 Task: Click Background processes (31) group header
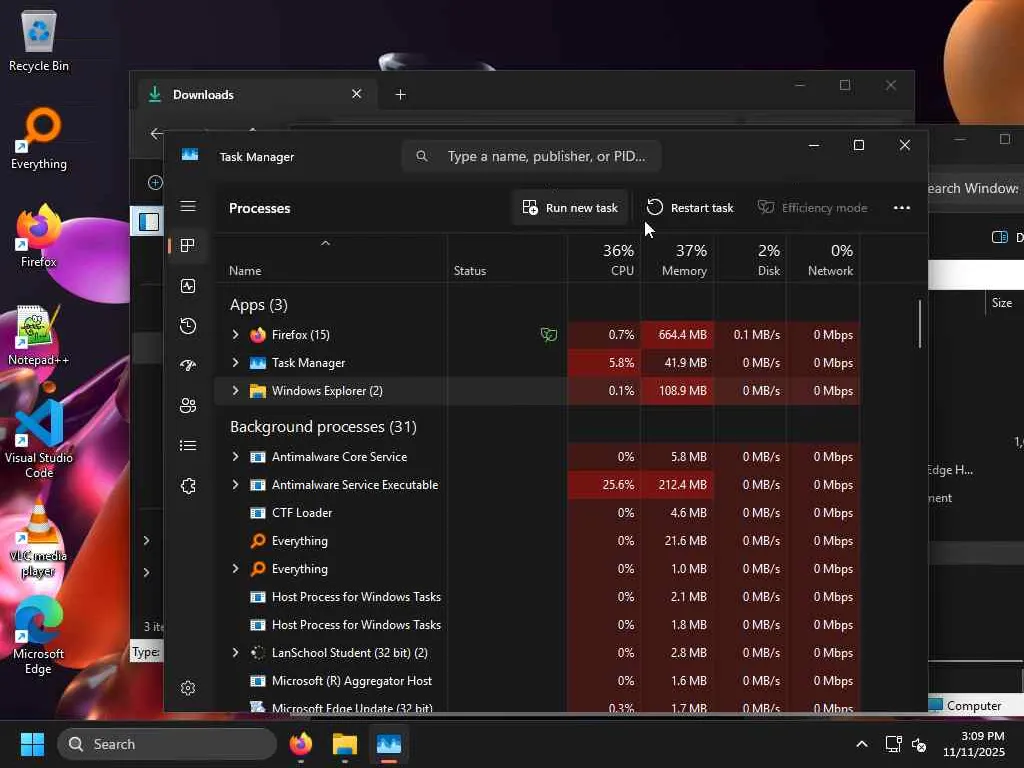[x=323, y=426]
